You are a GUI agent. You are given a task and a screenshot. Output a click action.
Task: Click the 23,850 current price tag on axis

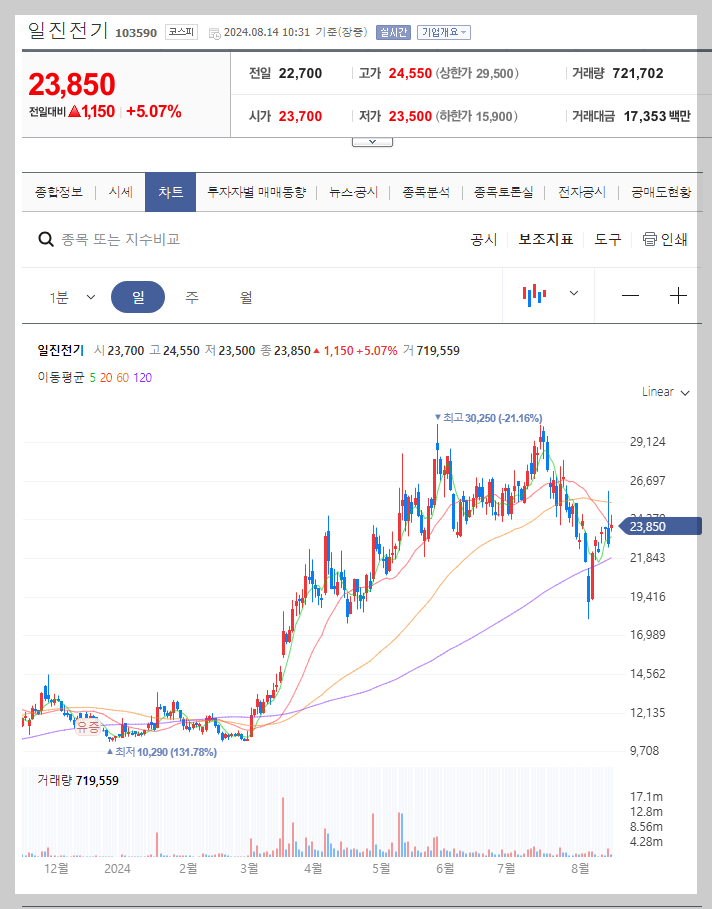click(660, 526)
